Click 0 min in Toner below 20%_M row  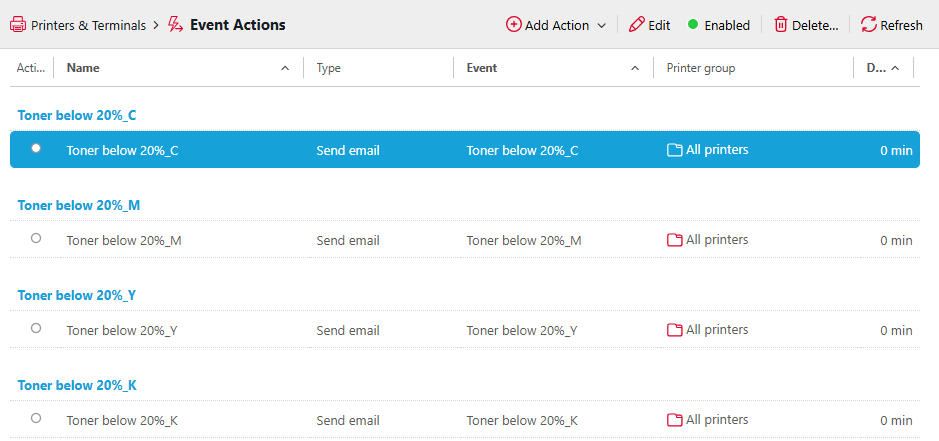click(896, 240)
